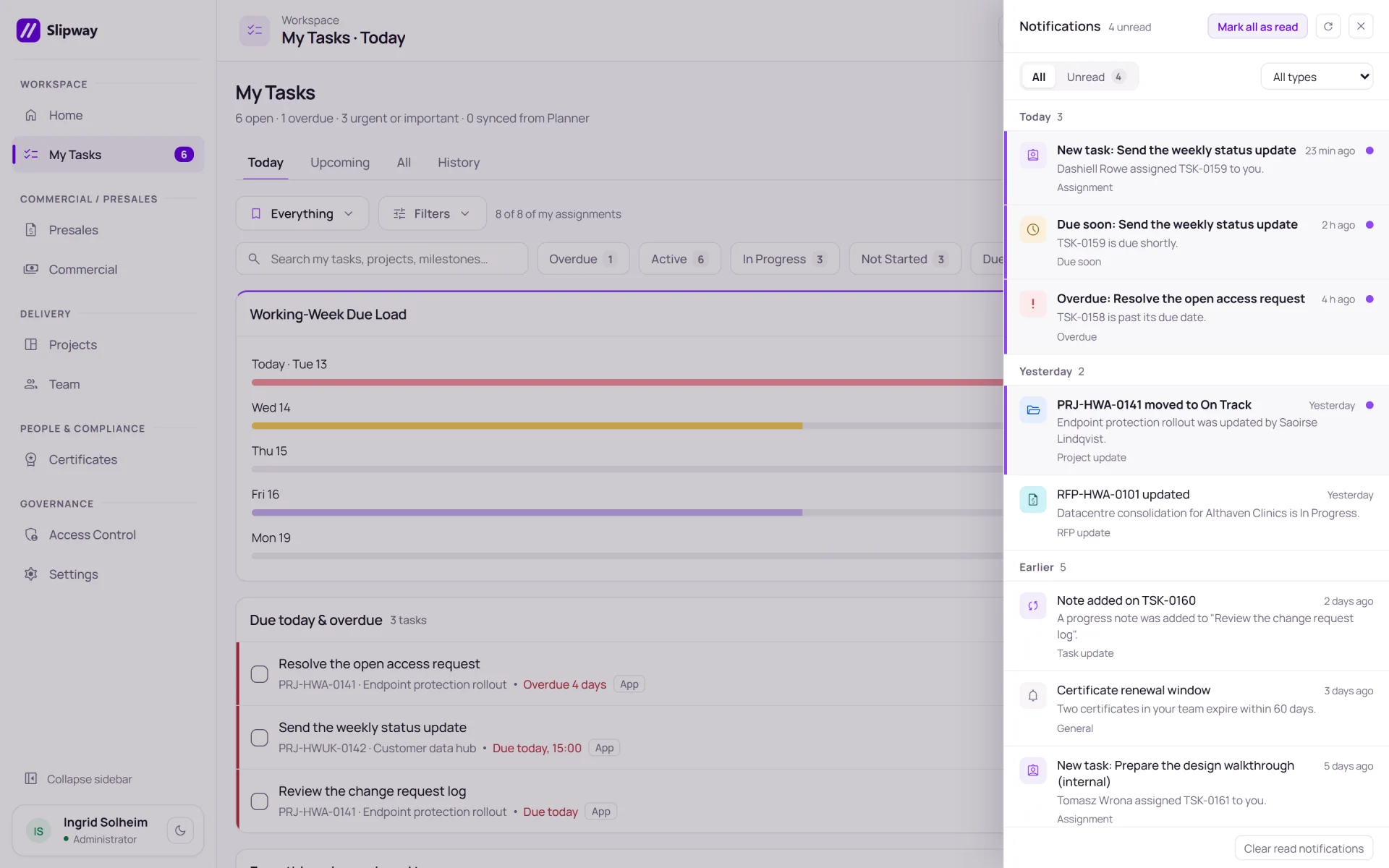Open Settings gear item
Screen dimensions: 1389x868
(108, 574)
